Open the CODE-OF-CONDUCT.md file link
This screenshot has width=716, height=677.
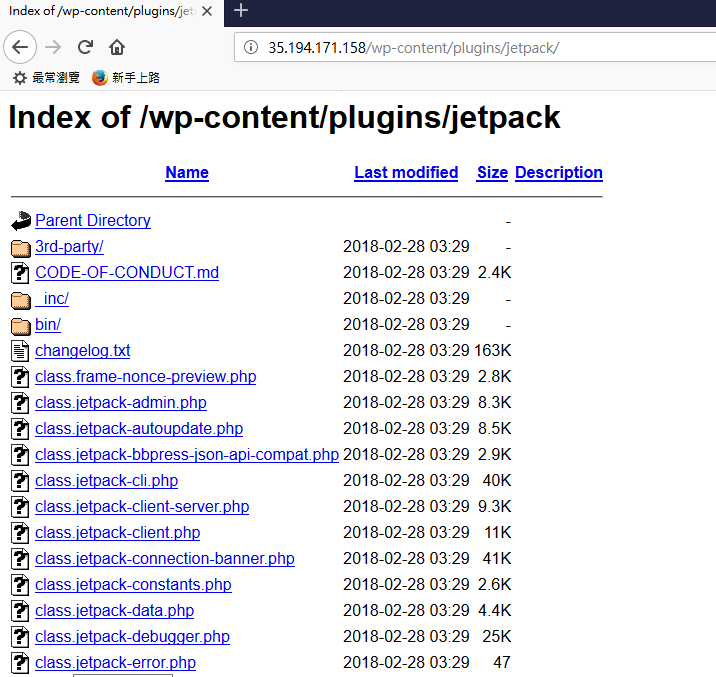(127, 273)
